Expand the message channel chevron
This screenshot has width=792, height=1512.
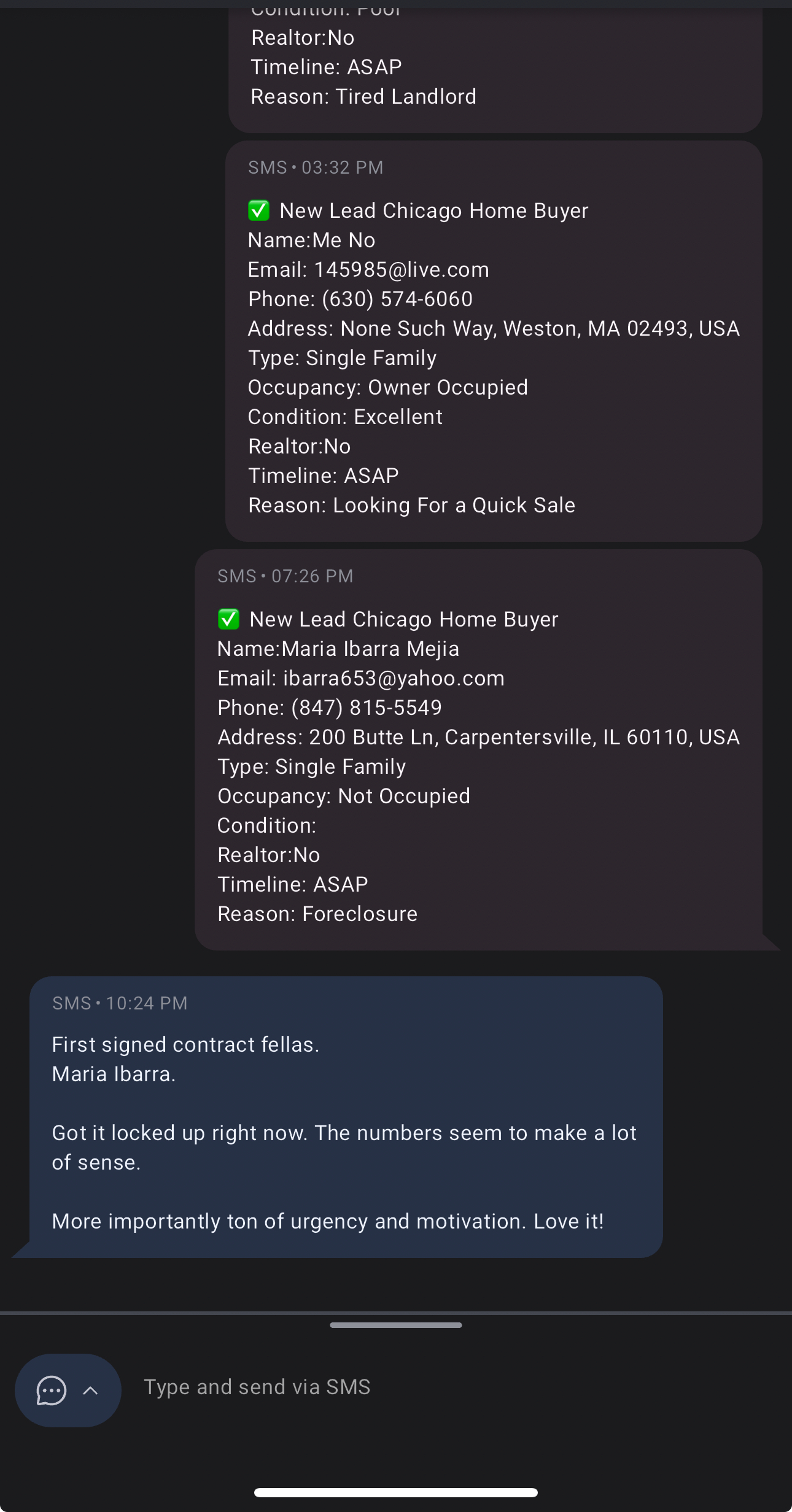coord(90,1390)
